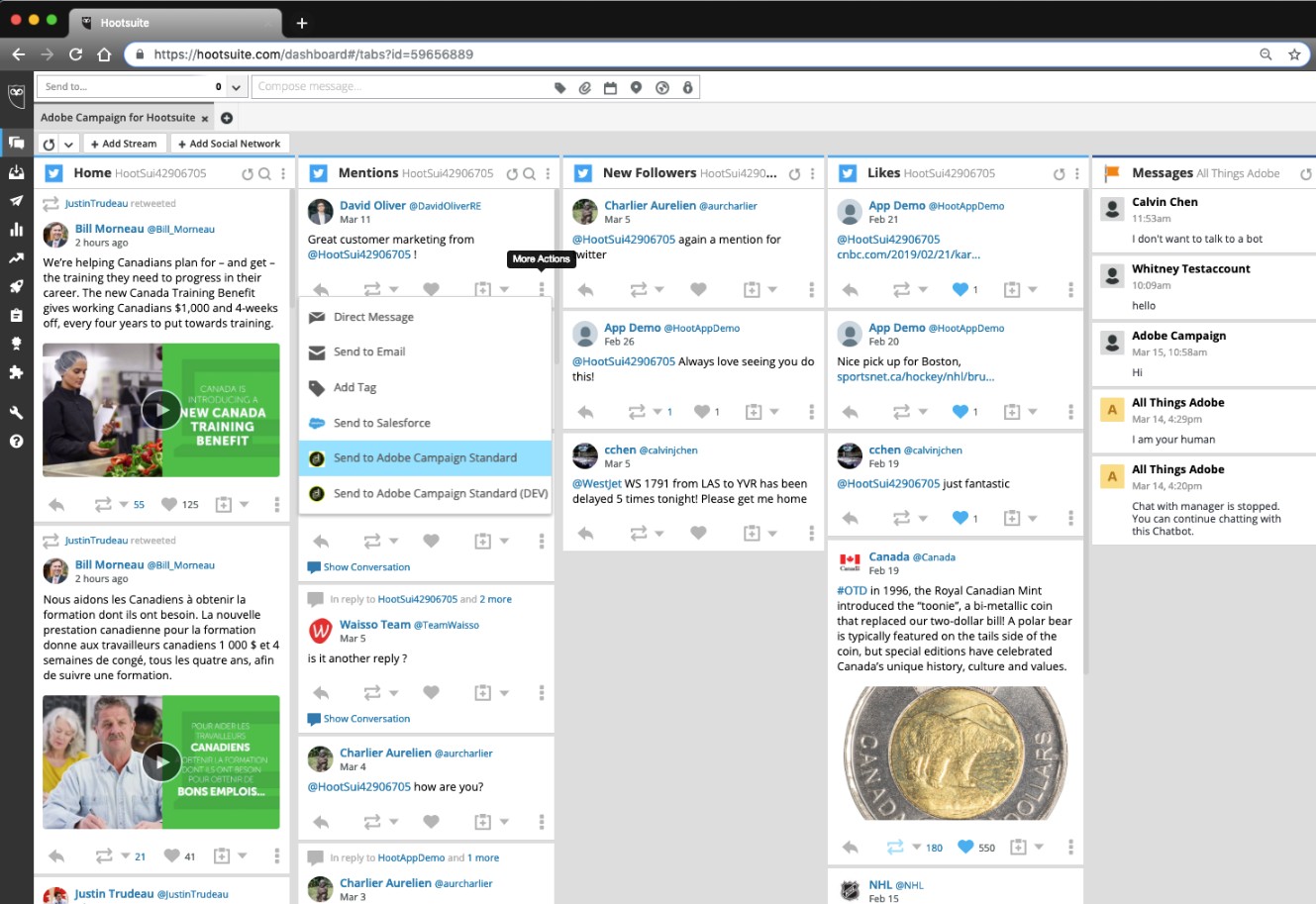
Task: Open the refresh interval dropdown arrow
Action: coord(68,145)
